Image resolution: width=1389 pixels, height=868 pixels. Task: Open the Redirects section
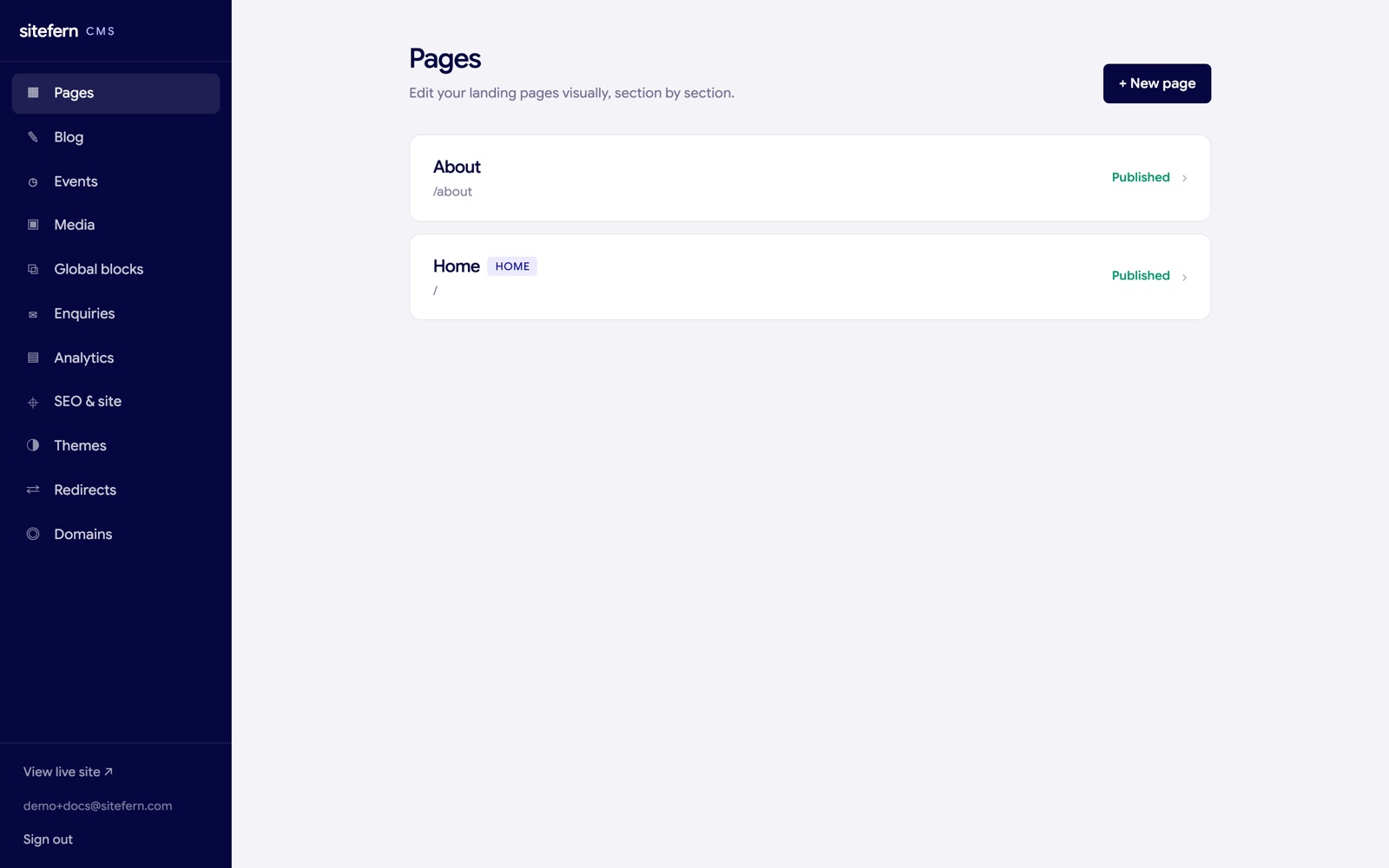pos(115,490)
